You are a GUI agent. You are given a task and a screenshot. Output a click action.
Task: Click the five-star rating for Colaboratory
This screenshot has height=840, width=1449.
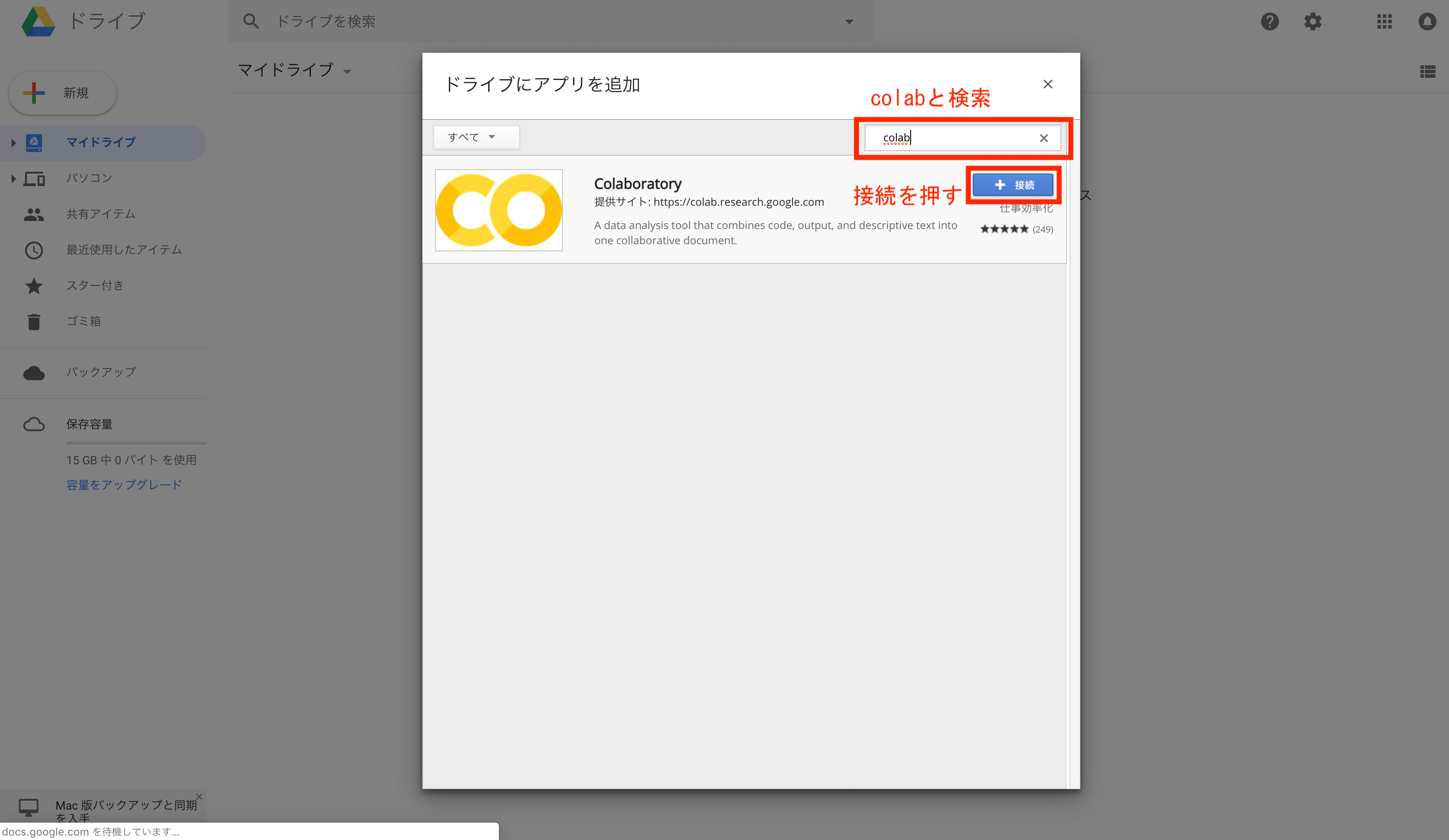[1004, 229]
